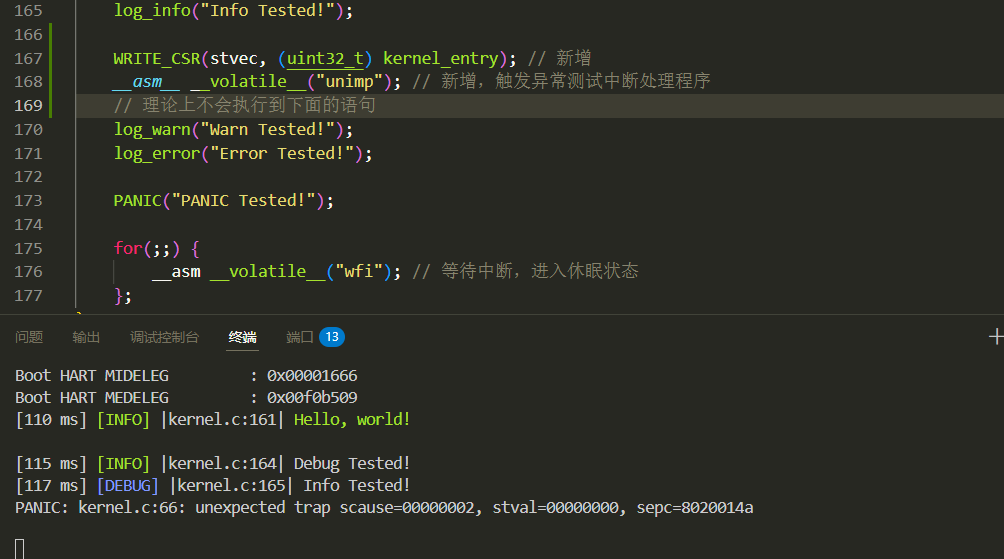Select the 终端 tab

point(242,338)
